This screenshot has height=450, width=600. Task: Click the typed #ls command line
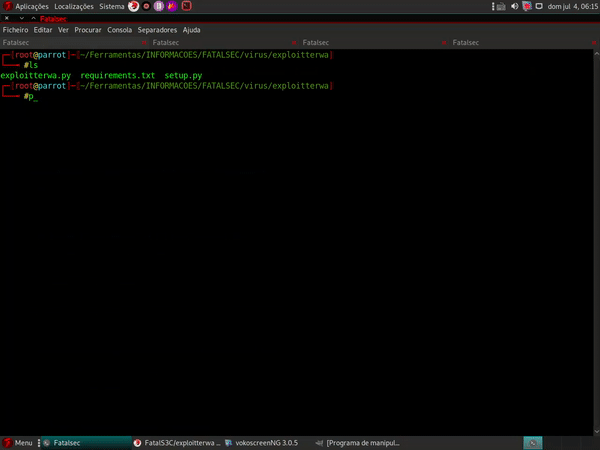click(31, 65)
